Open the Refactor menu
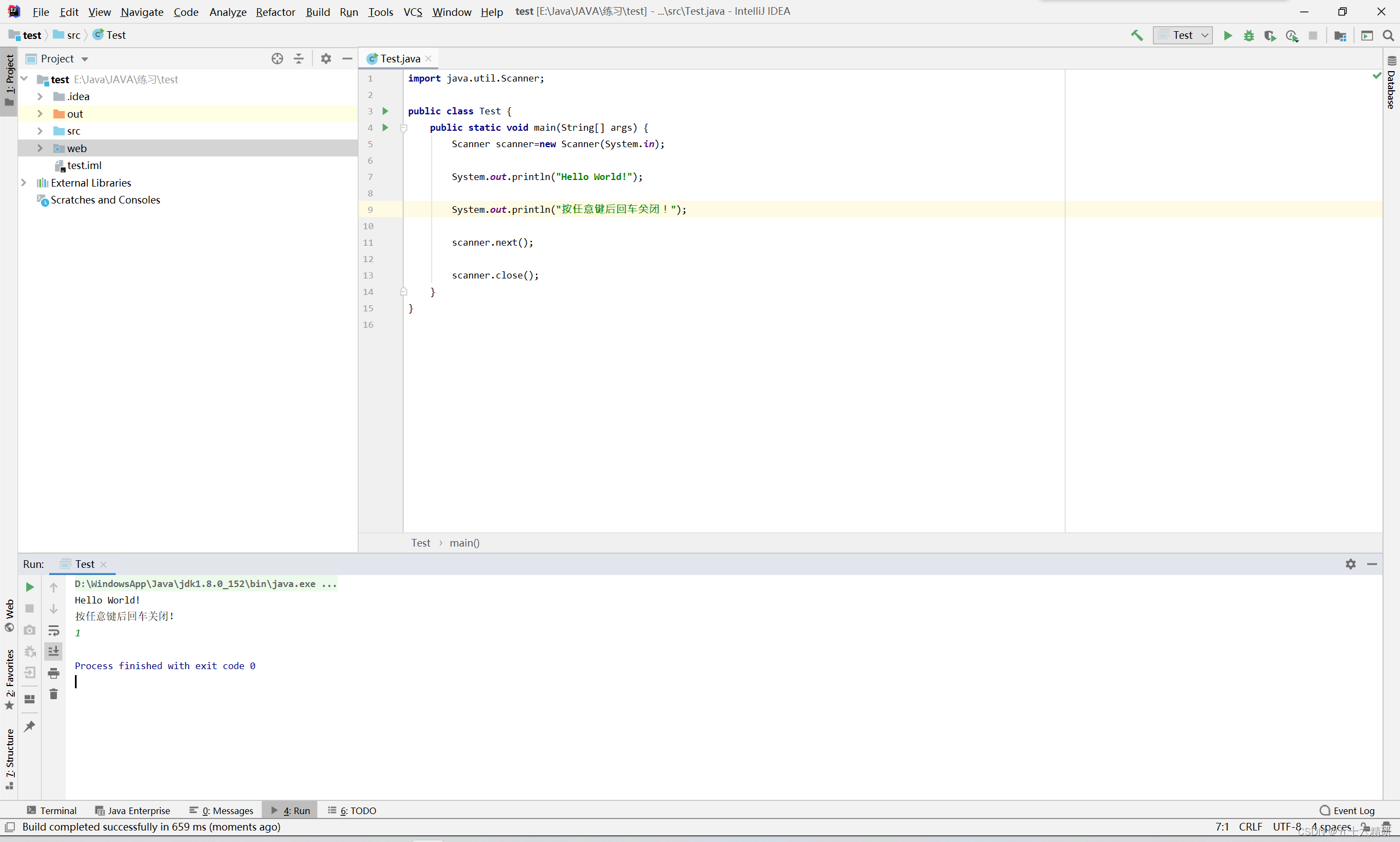 click(275, 11)
